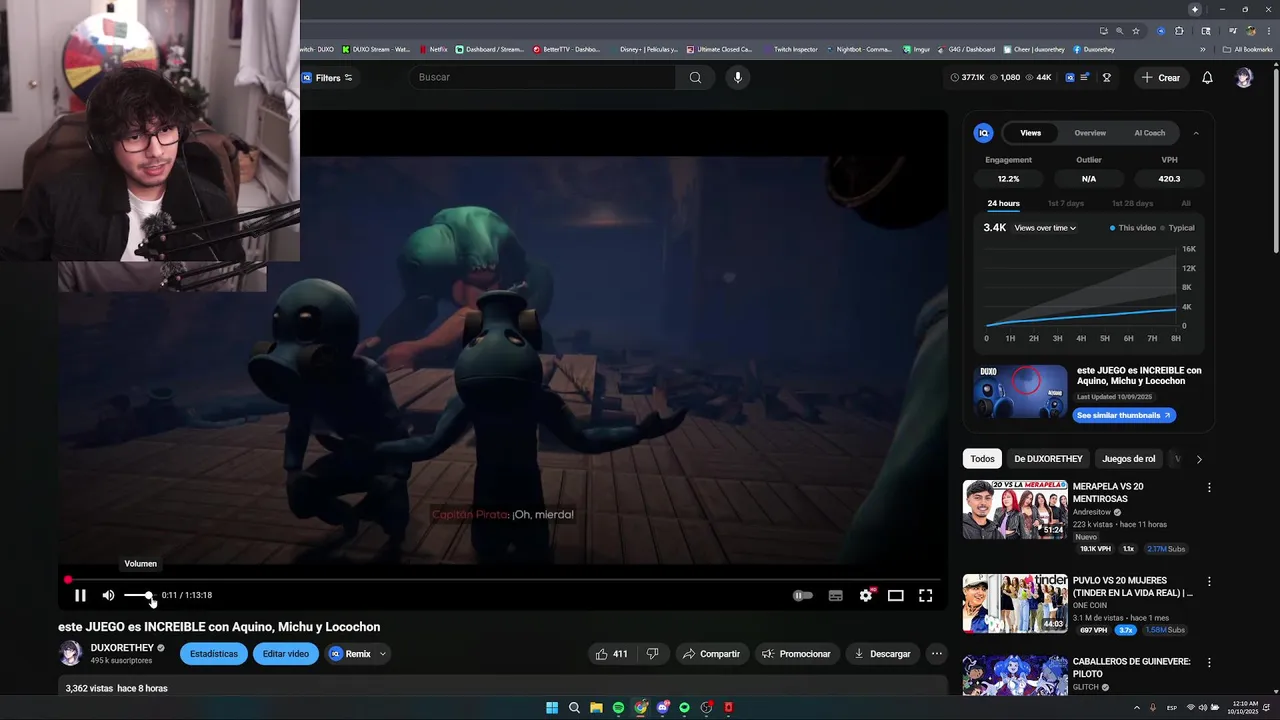Show more filter chips with arrow

coord(1199,459)
